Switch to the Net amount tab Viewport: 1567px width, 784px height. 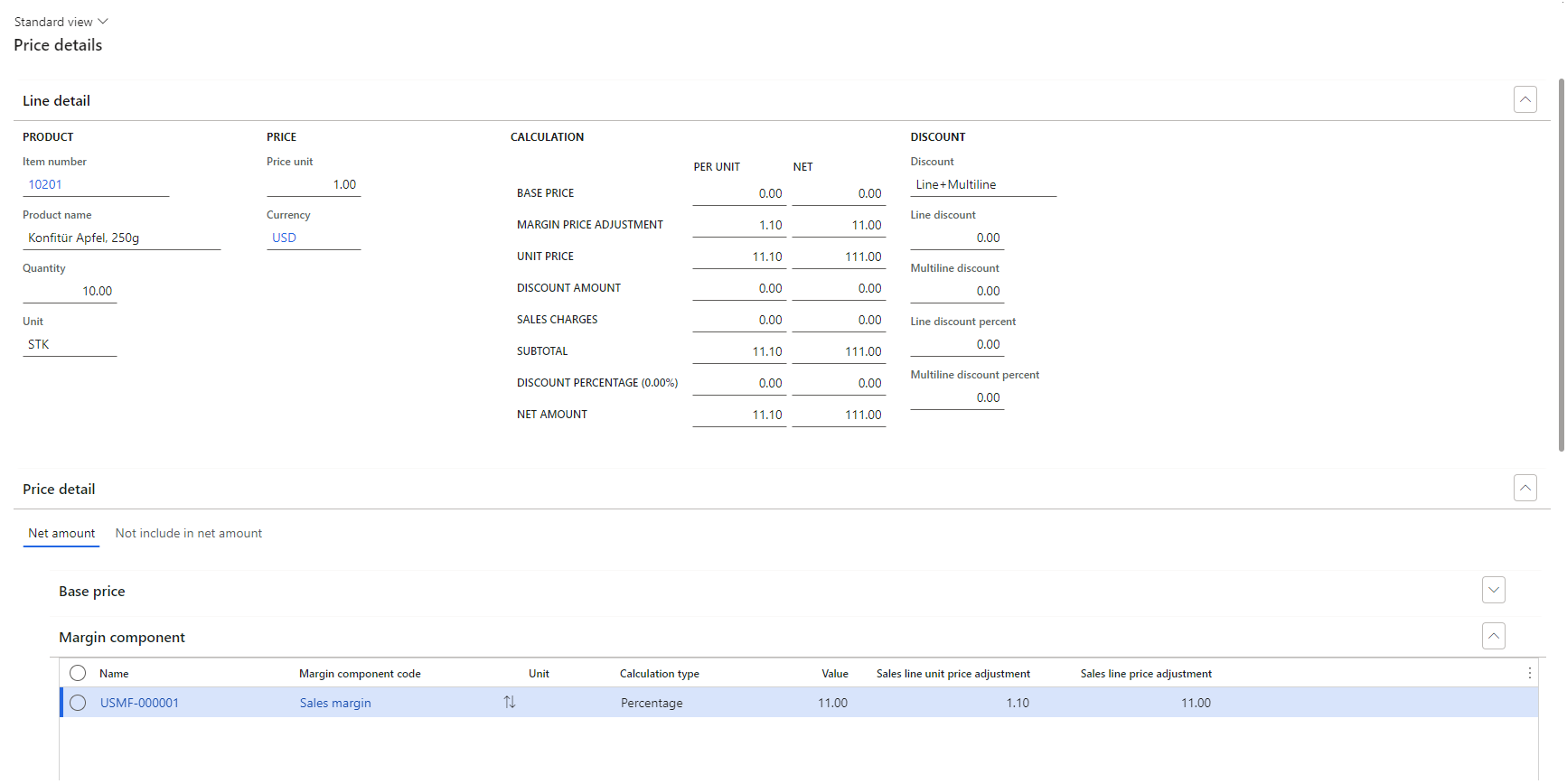point(61,534)
